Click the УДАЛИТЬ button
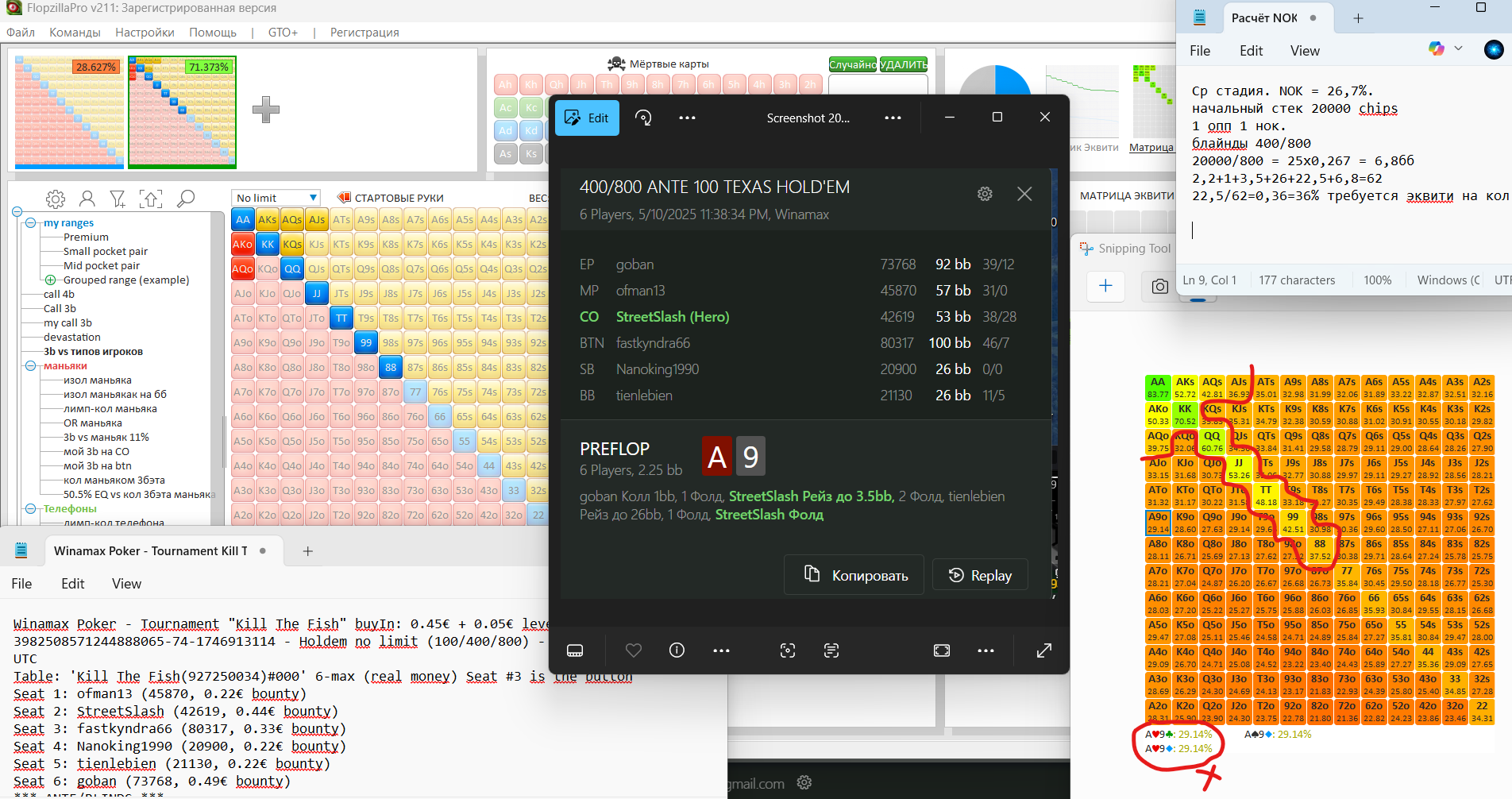 904,64
